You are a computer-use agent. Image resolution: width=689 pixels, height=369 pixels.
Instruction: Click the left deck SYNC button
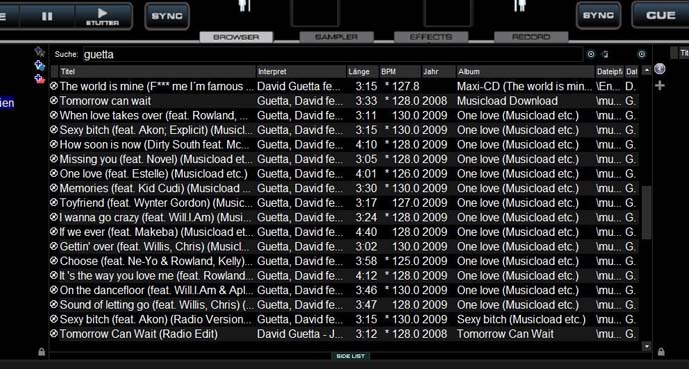(x=167, y=16)
